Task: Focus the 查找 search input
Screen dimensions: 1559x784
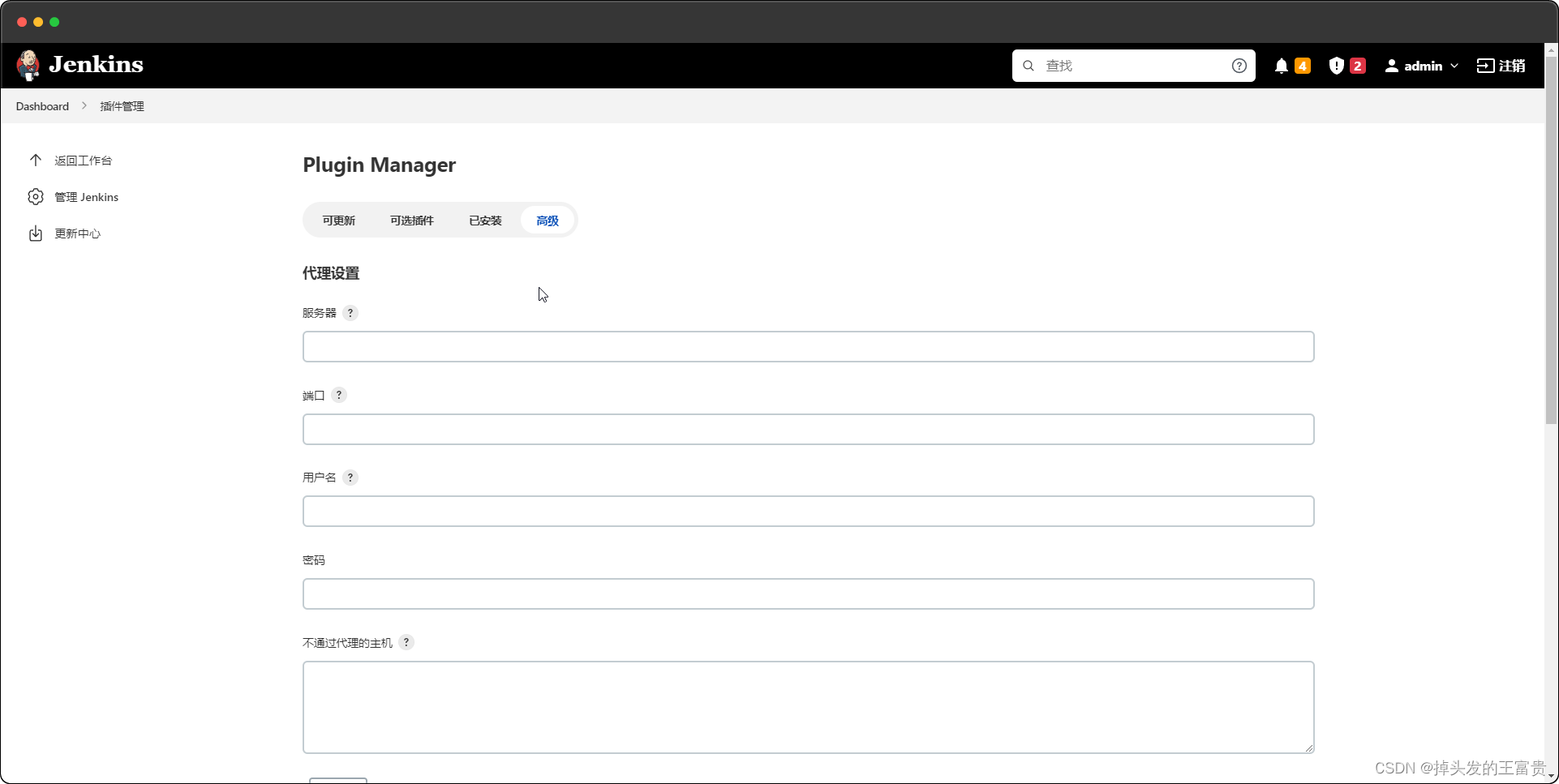Action: [x=1133, y=66]
